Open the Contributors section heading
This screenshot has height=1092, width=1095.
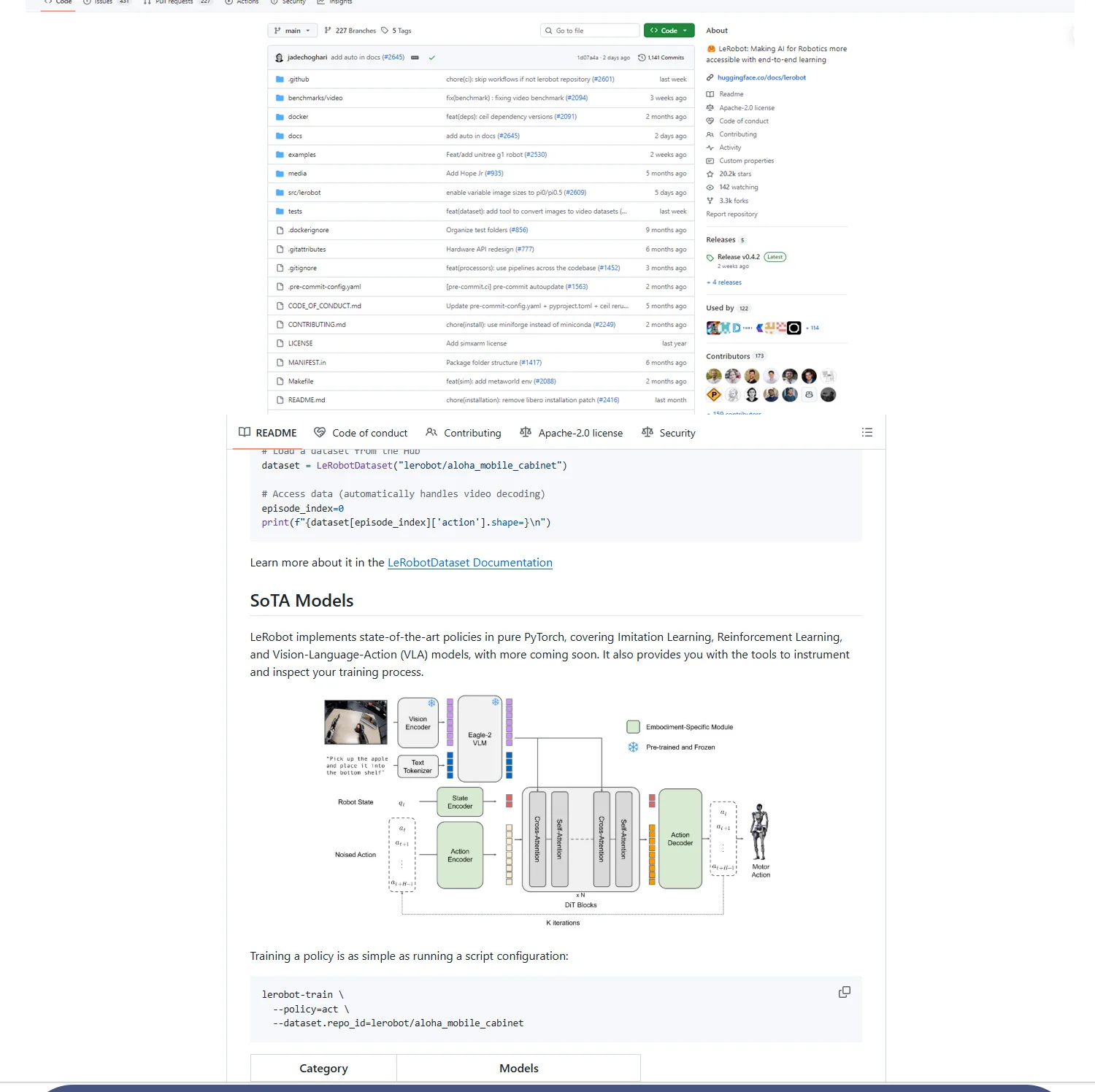728,356
